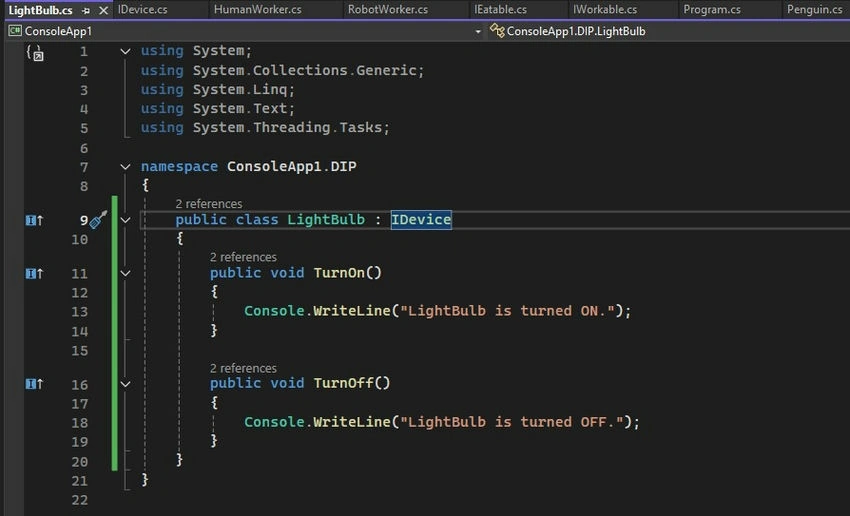Click the class icon beside ConsoleApp1.DIP.LightBulb

(497, 31)
